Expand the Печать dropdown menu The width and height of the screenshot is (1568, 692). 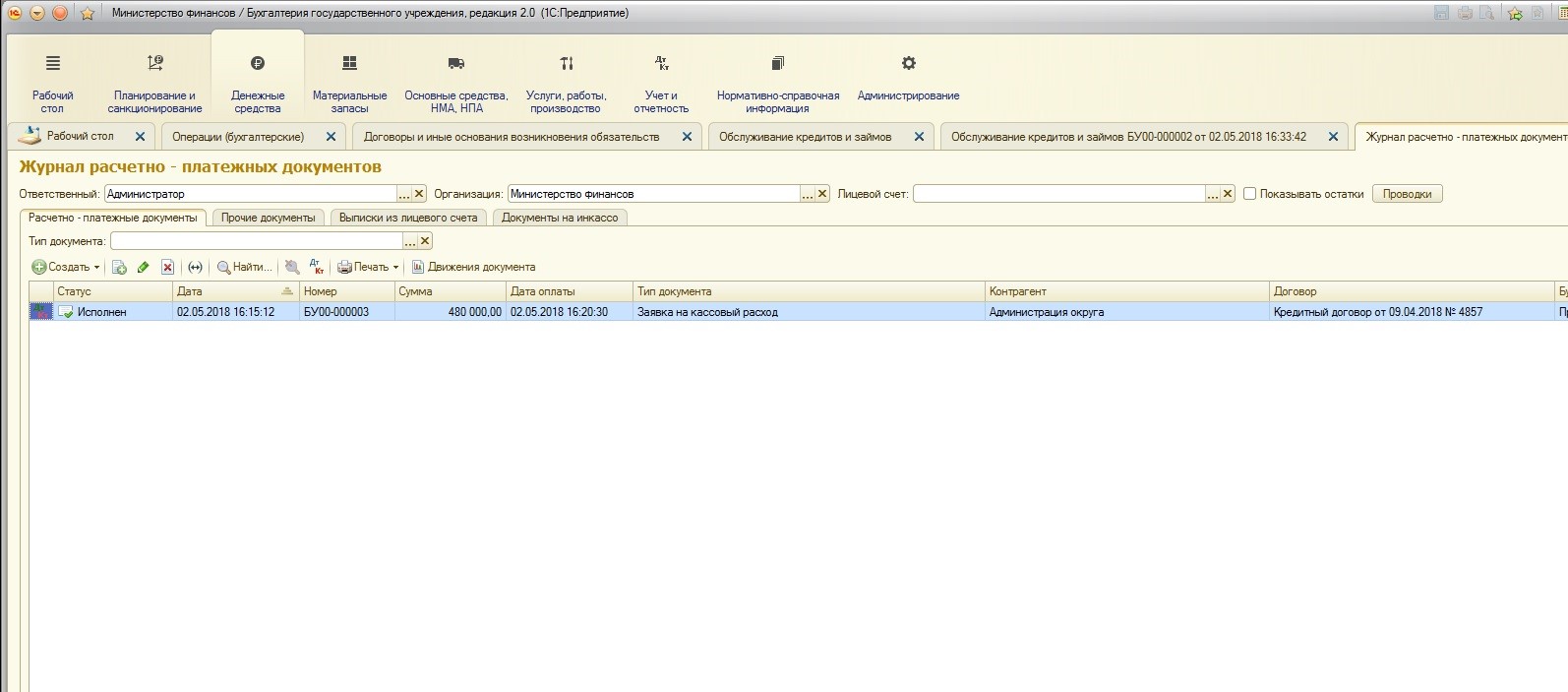[x=395, y=267]
